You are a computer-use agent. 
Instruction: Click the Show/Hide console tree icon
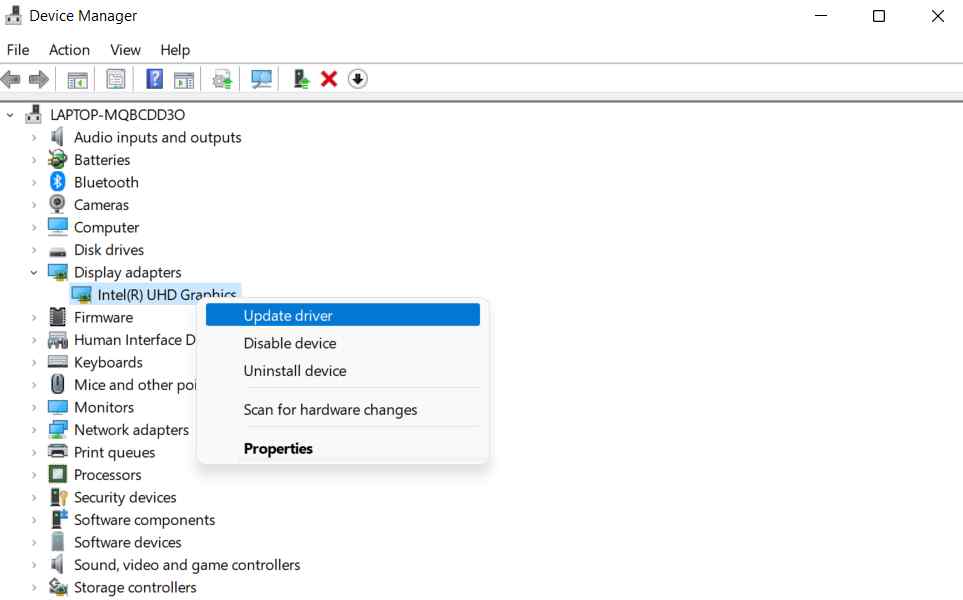coord(77,80)
